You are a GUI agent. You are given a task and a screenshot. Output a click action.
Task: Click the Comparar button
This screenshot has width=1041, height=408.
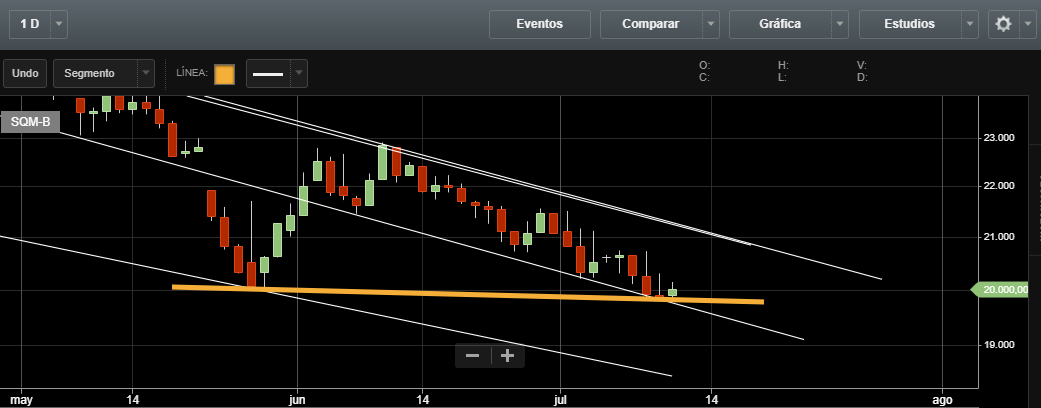pos(651,25)
